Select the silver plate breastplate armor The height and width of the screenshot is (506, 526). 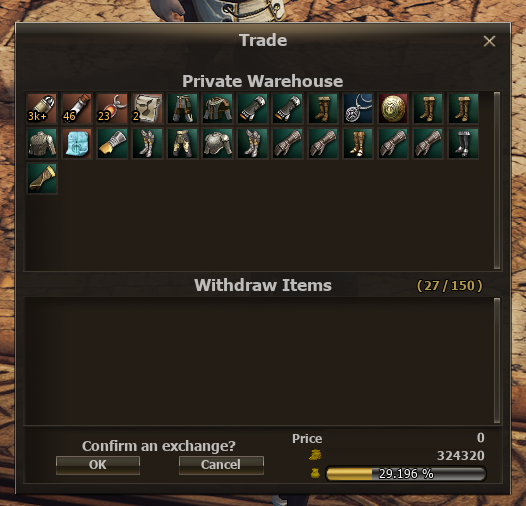tap(217, 143)
